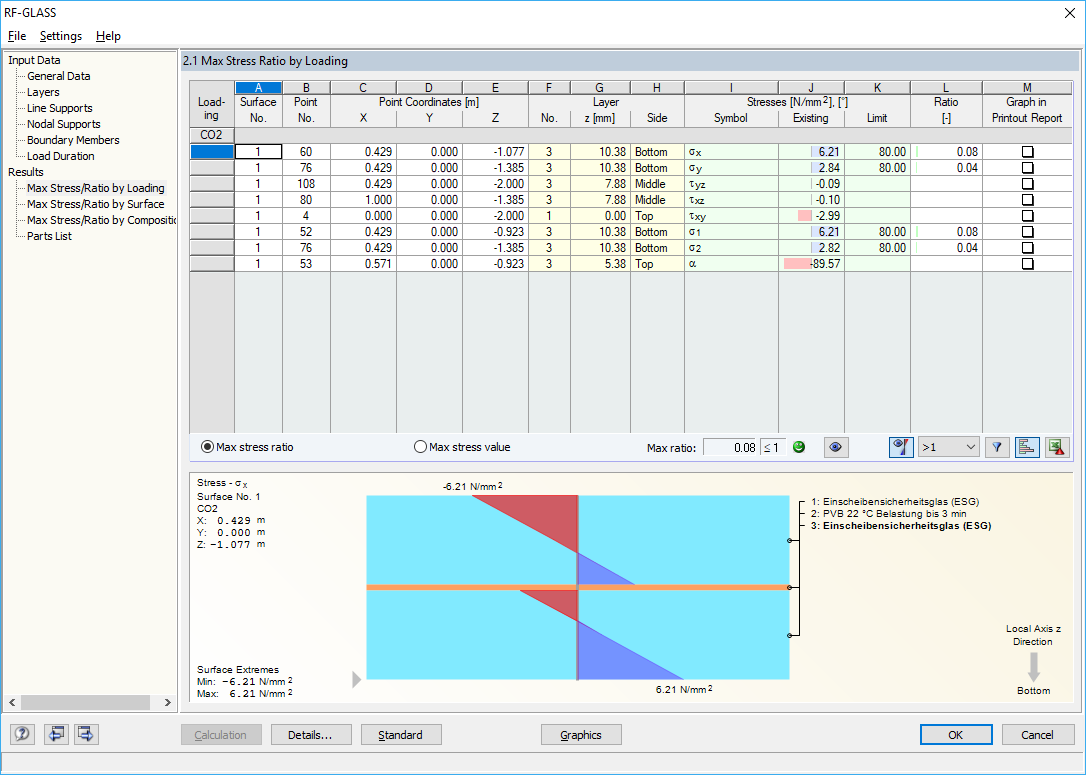This screenshot has width=1086, height=775.
Task: Open the File menu
Action: pos(17,36)
